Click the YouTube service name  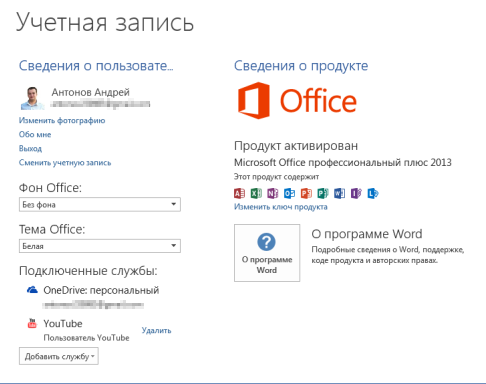click(63, 323)
